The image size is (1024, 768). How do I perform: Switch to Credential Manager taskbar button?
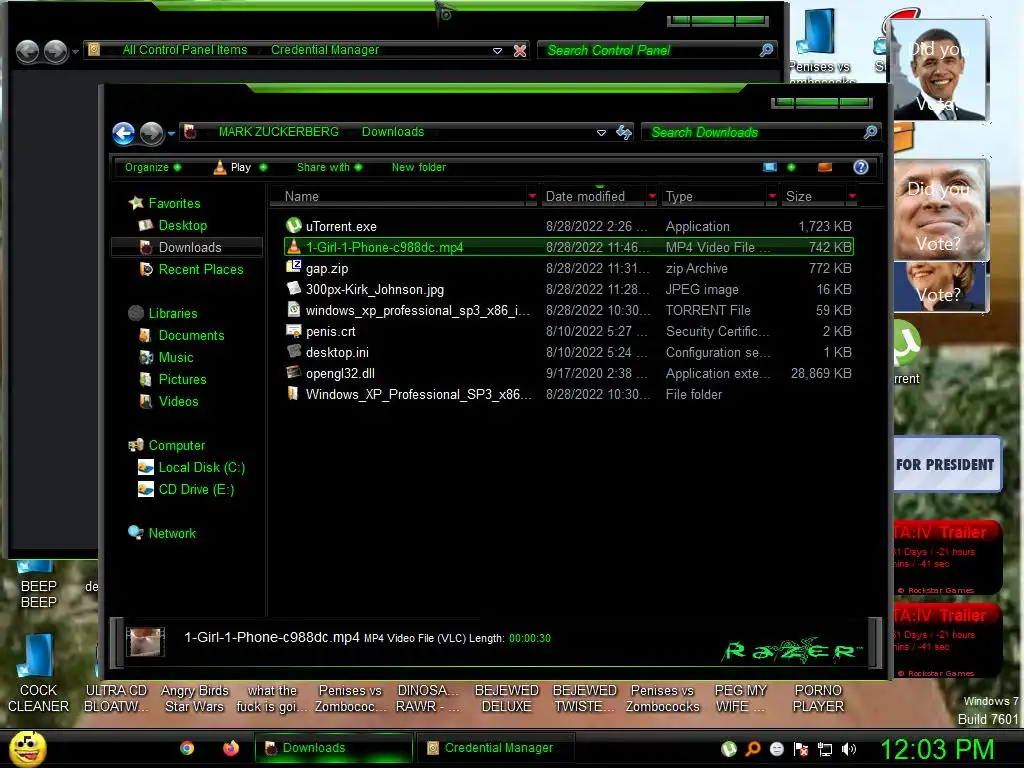click(495, 748)
